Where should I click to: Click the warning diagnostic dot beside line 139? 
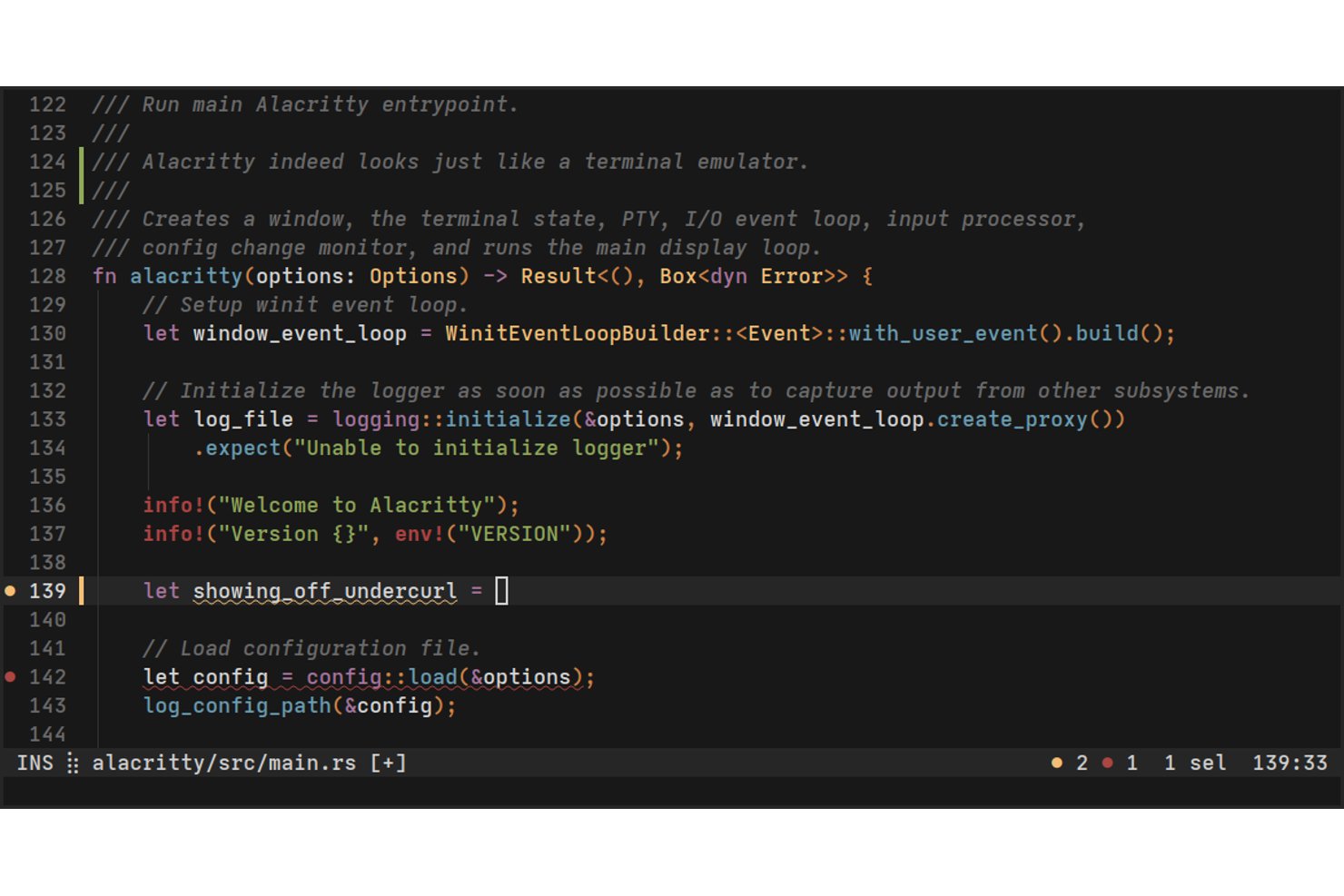(11, 591)
